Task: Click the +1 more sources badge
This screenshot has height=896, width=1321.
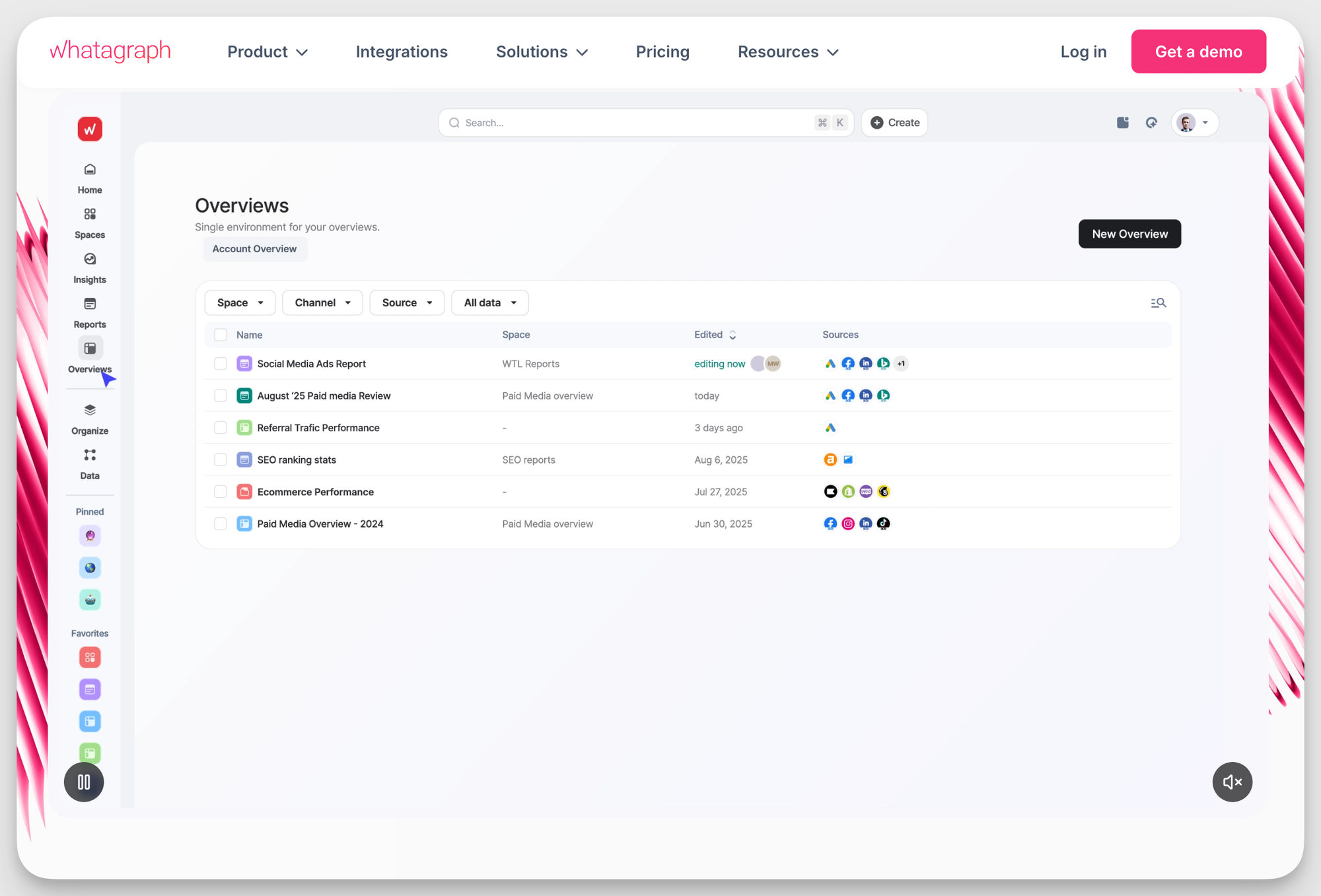Action: tap(901, 364)
